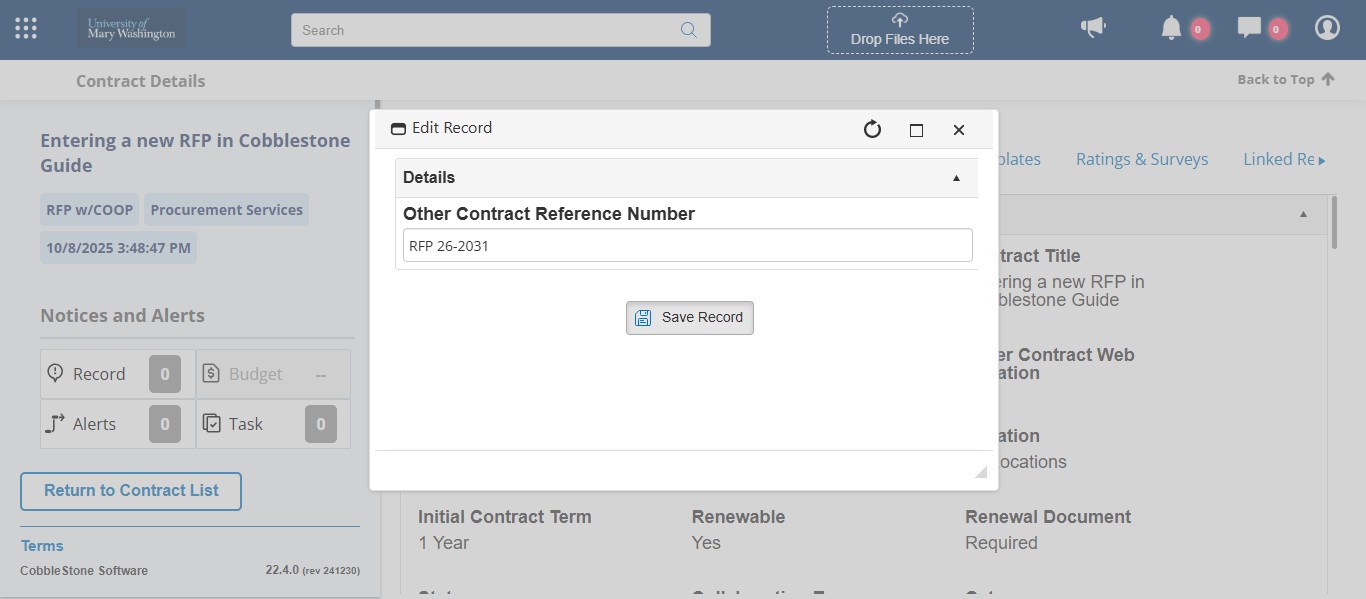Viewport: 1366px width, 599px height.
Task: Open the Terms link
Action: pos(42,546)
